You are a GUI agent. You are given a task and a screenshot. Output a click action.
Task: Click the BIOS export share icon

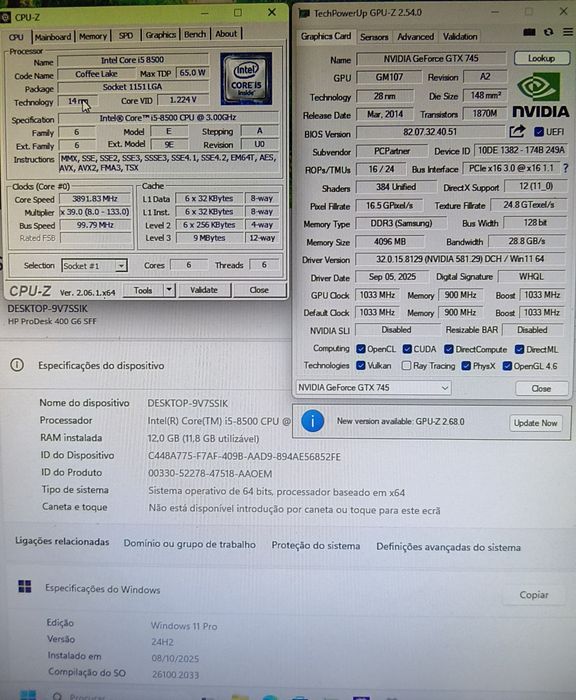coord(517,132)
